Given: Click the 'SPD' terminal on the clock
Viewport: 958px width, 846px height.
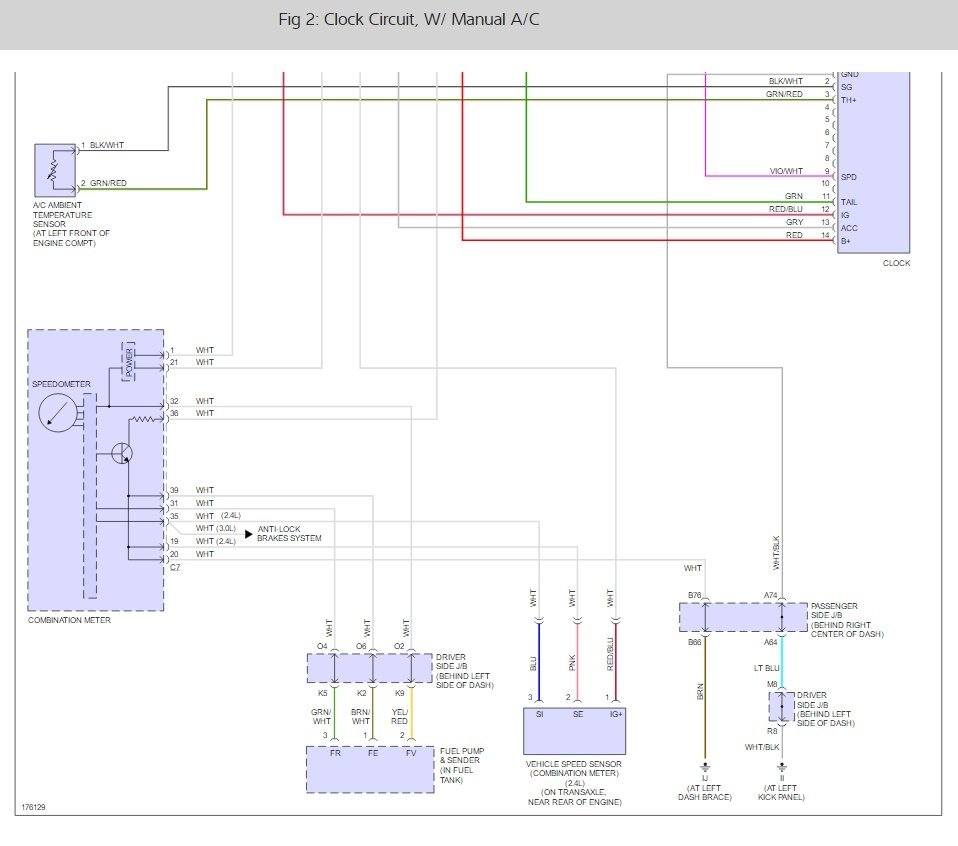Looking at the screenshot, I should pyautogui.click(x=849, y=177).
